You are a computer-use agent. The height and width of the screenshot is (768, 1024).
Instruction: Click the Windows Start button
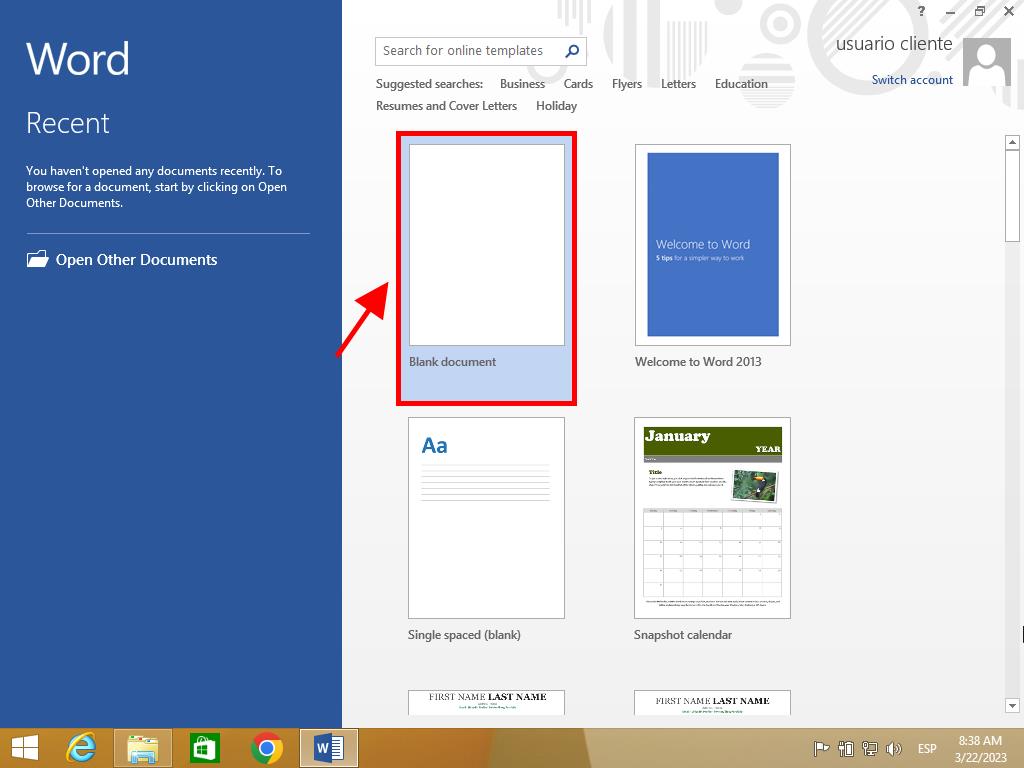pyautogui.click(x=25, y=748)
